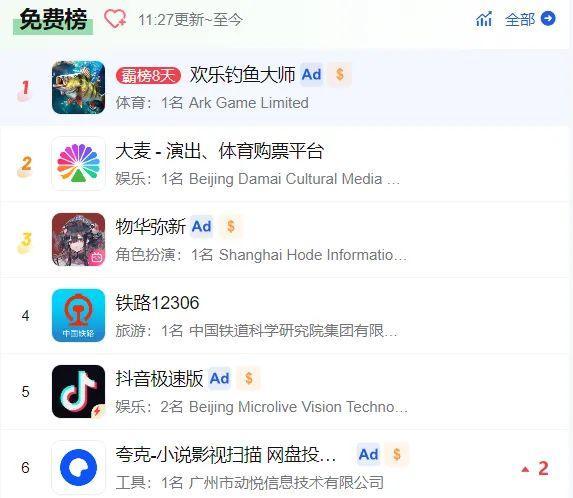Screen dimensions: 573x498
Task: Select the 免费榜 heading tab
Action: (53, 20)
